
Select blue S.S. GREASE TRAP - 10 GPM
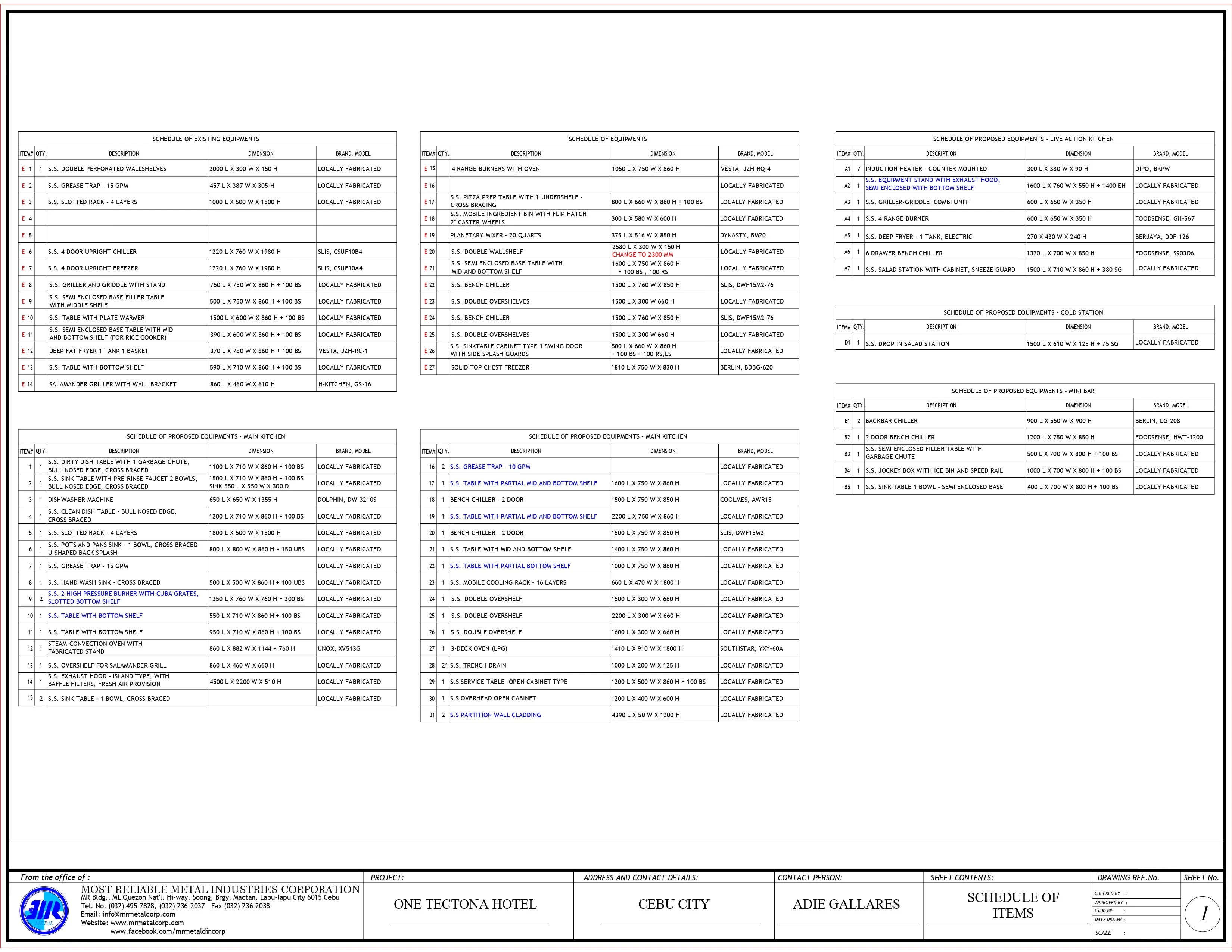(x=490, y=467)
